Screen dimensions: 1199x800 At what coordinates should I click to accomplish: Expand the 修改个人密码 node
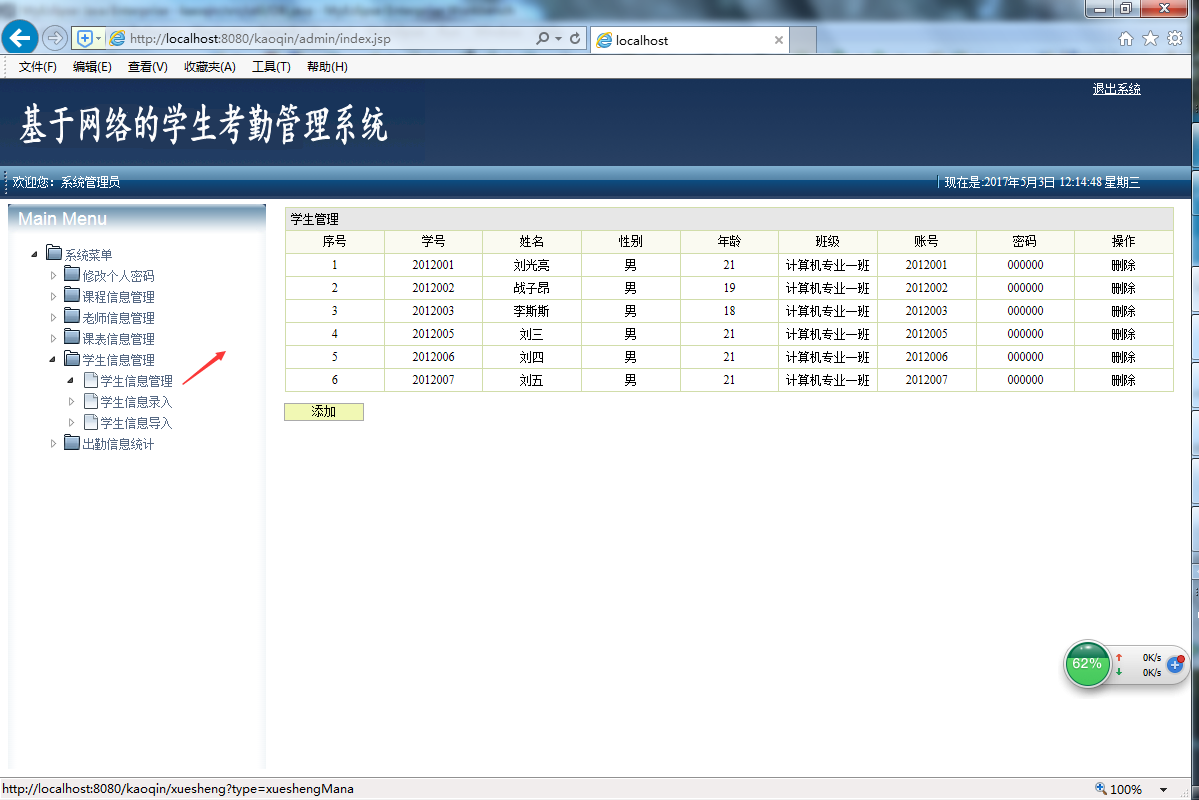pos(53,275)
